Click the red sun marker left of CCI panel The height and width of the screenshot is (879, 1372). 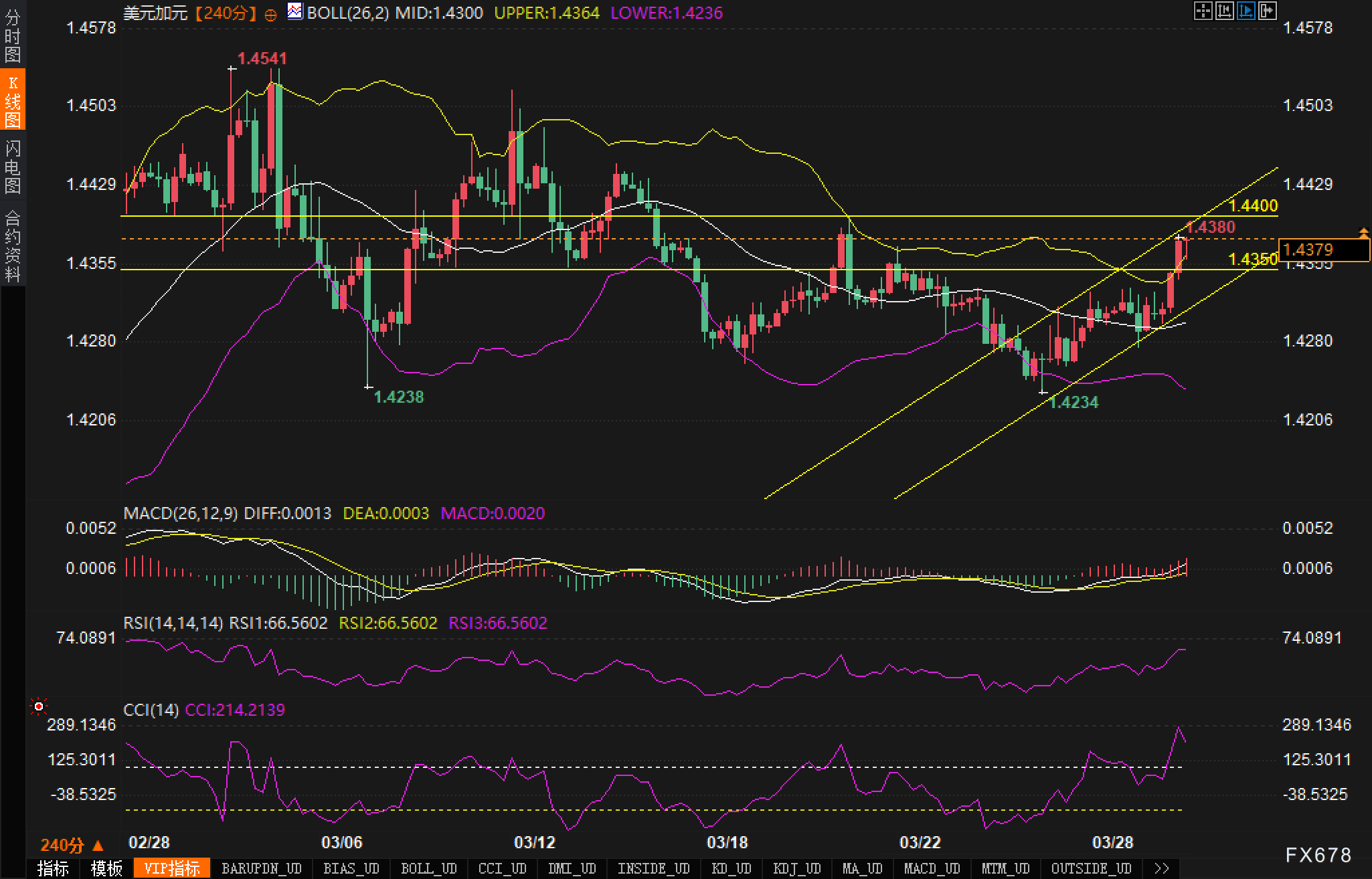tap(39, 706)
